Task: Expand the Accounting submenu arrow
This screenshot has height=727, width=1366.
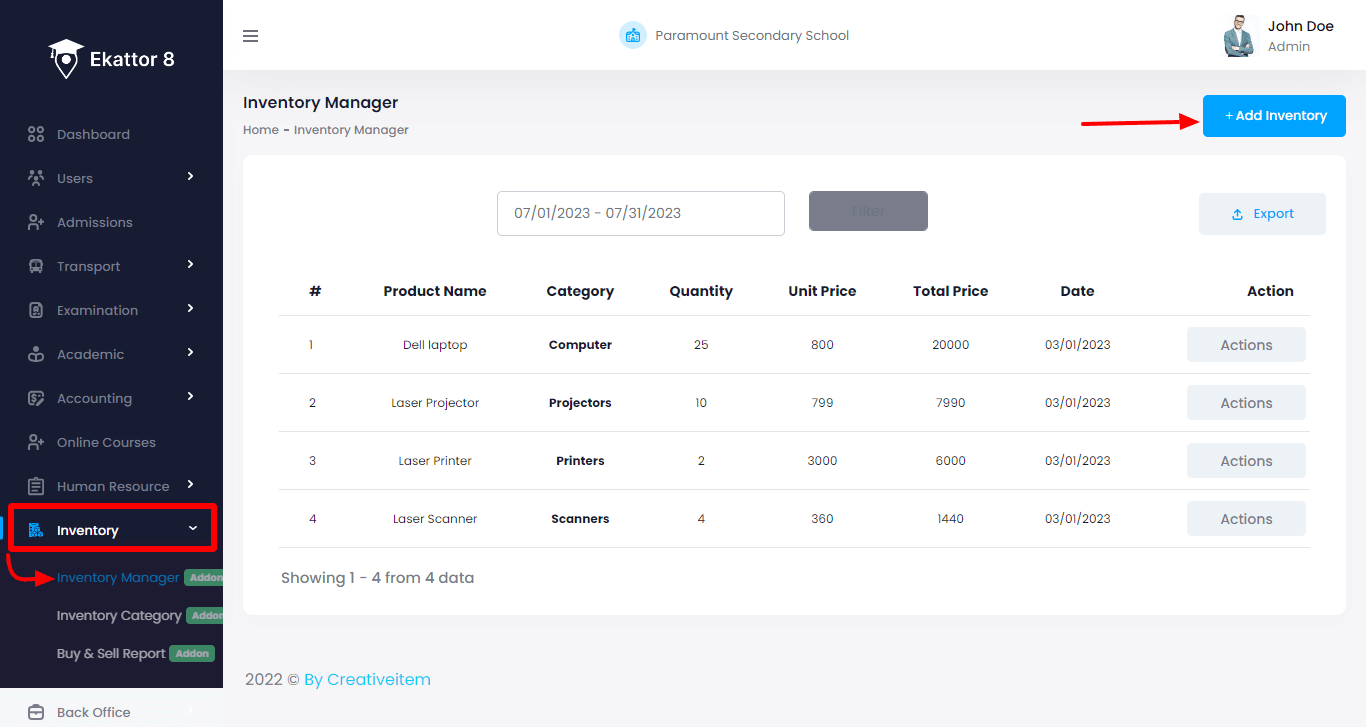Action: [190, 397]
